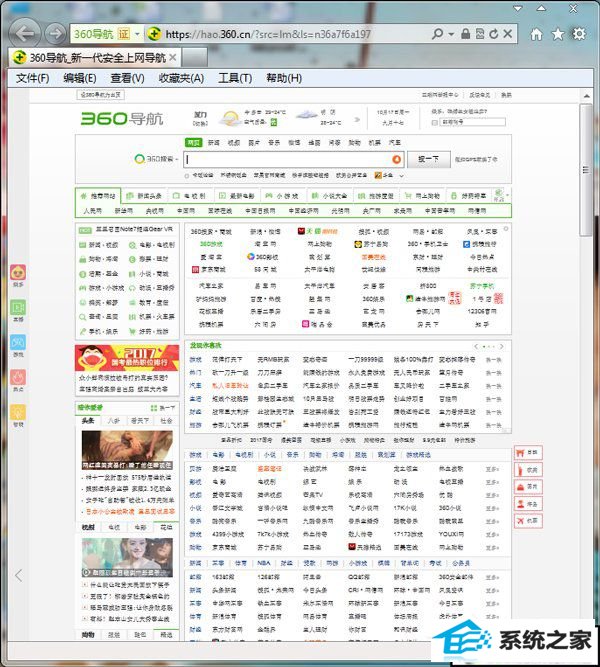
Task: Click the cloudy weather icon
Action: [x=307, y=114]
